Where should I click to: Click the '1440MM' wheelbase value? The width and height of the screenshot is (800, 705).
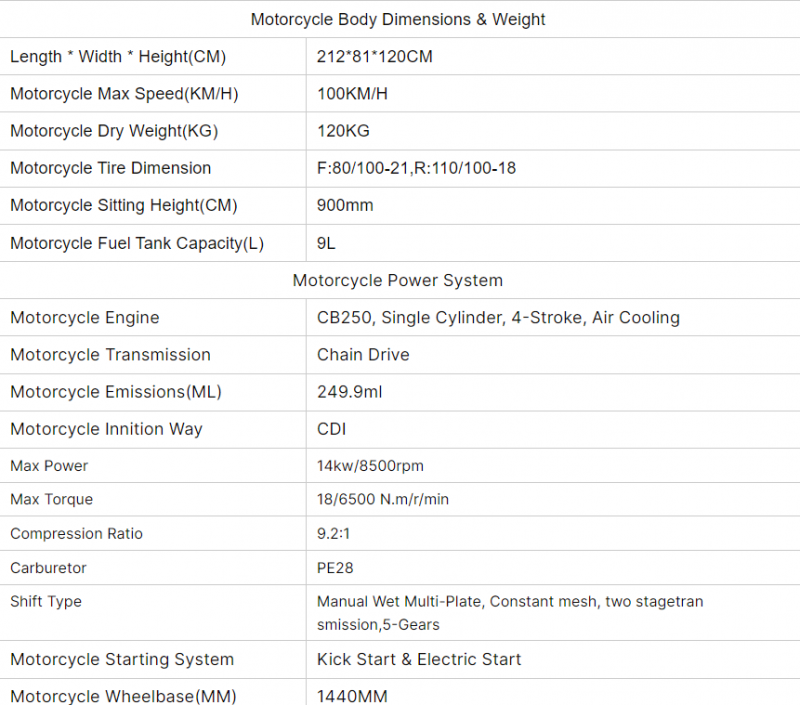click(352, 696)
